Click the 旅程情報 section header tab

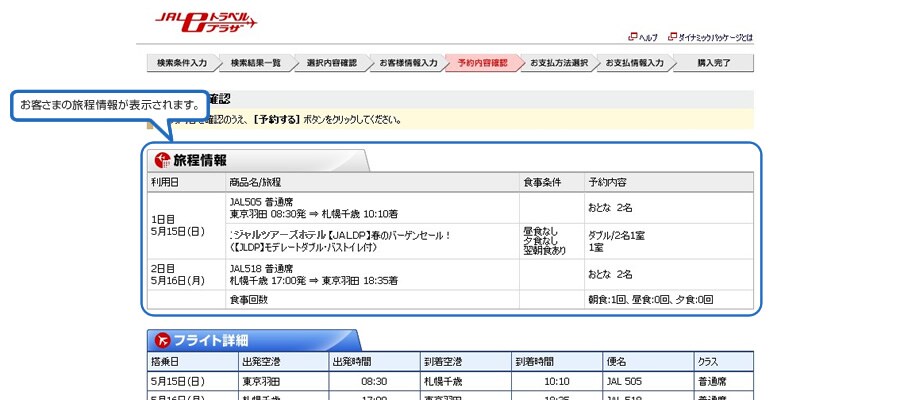tap(200, 160)
